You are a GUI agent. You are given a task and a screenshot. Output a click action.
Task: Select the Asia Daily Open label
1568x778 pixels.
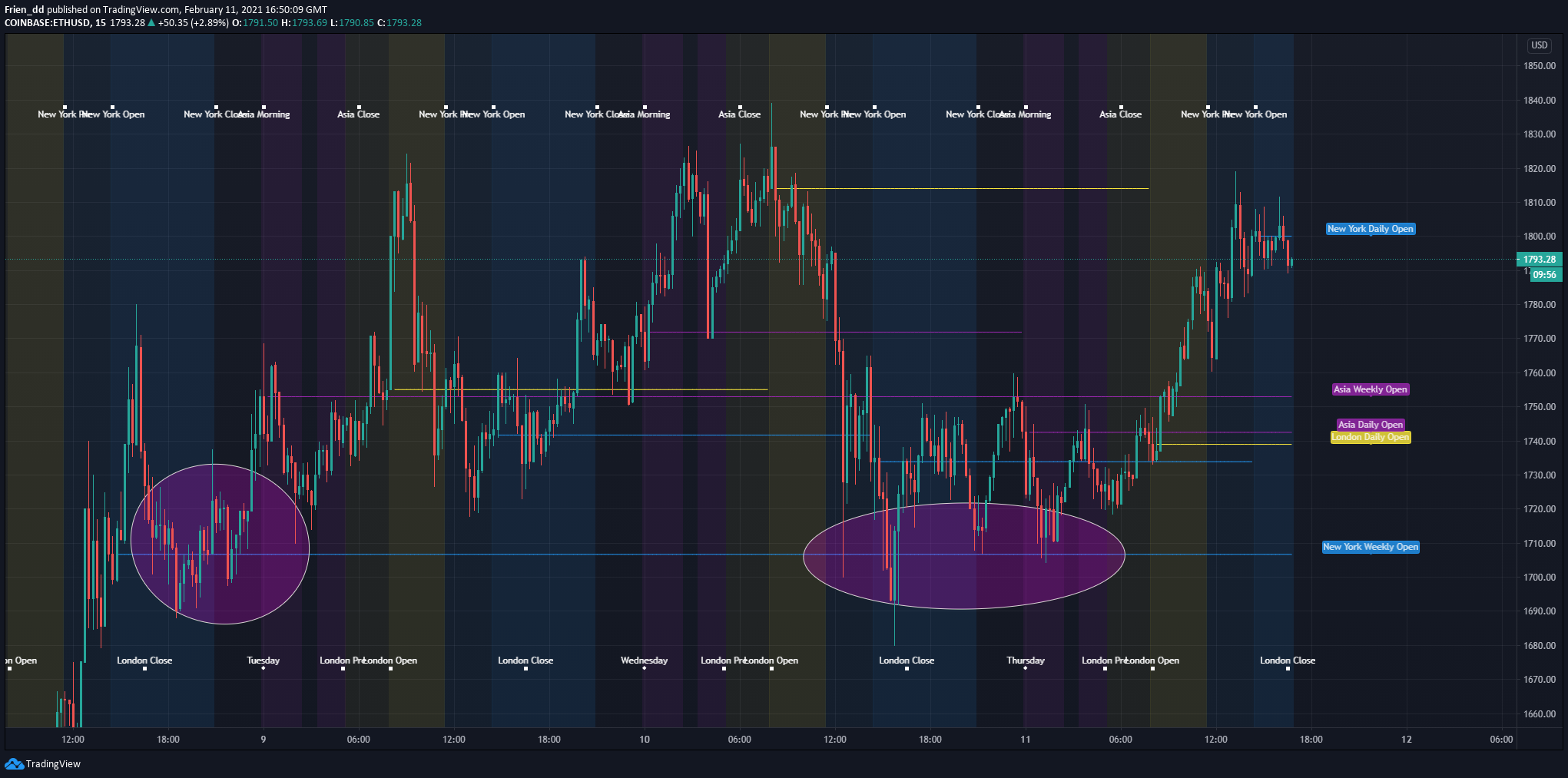(x=1371, y=425)
